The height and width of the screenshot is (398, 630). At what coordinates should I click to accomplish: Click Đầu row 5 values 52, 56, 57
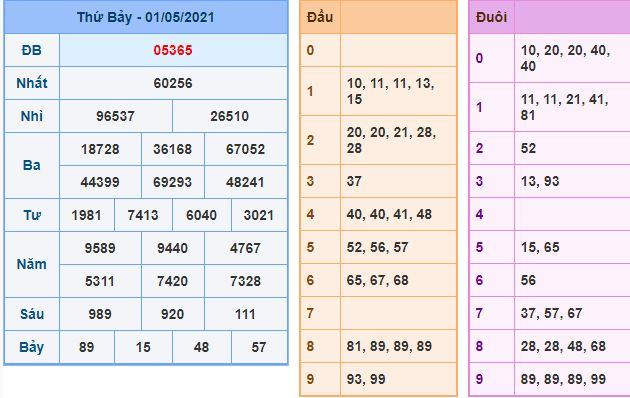377,247
